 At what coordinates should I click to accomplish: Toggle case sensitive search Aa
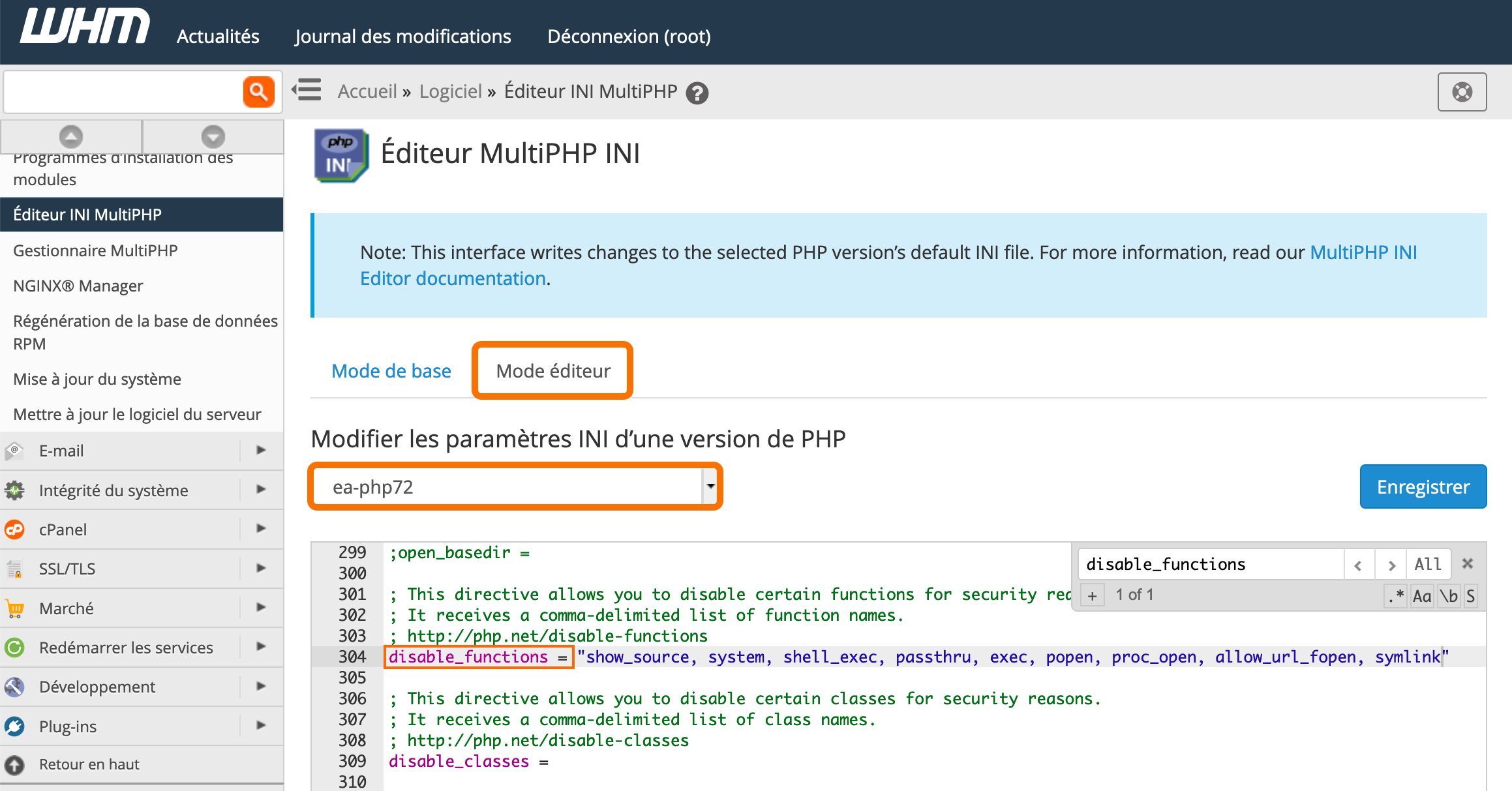[1422, 595]
